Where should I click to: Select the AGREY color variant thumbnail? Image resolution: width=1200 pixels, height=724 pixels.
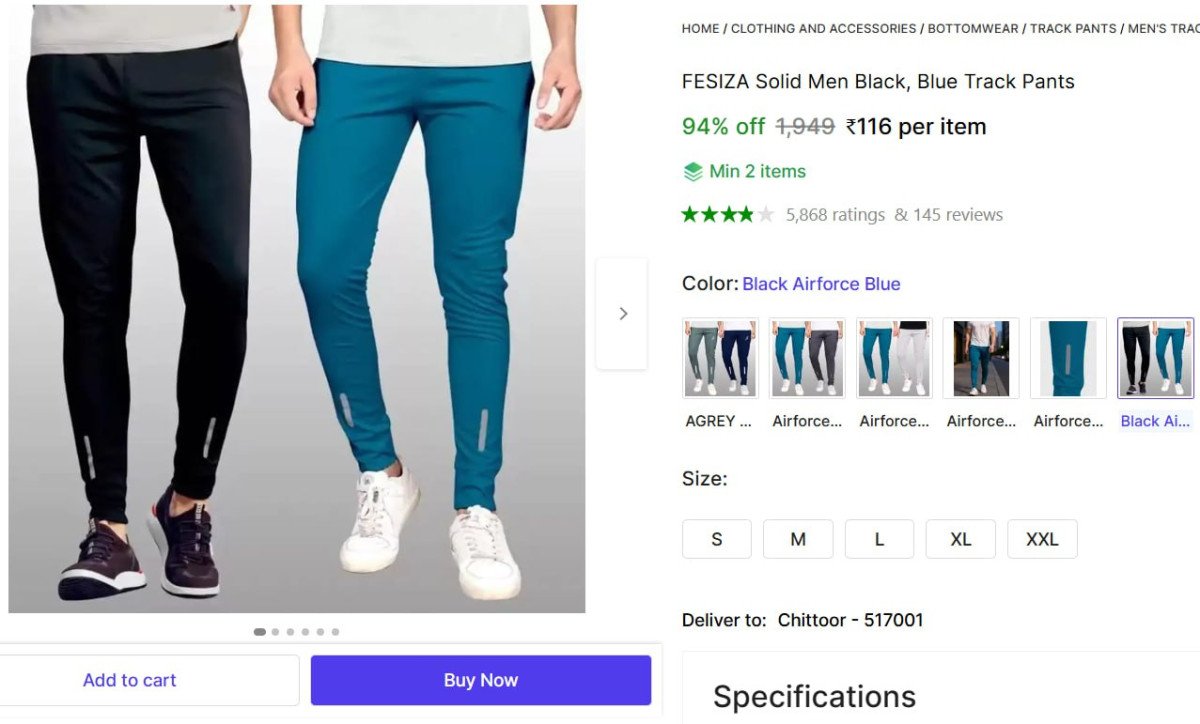click(720, 358)
